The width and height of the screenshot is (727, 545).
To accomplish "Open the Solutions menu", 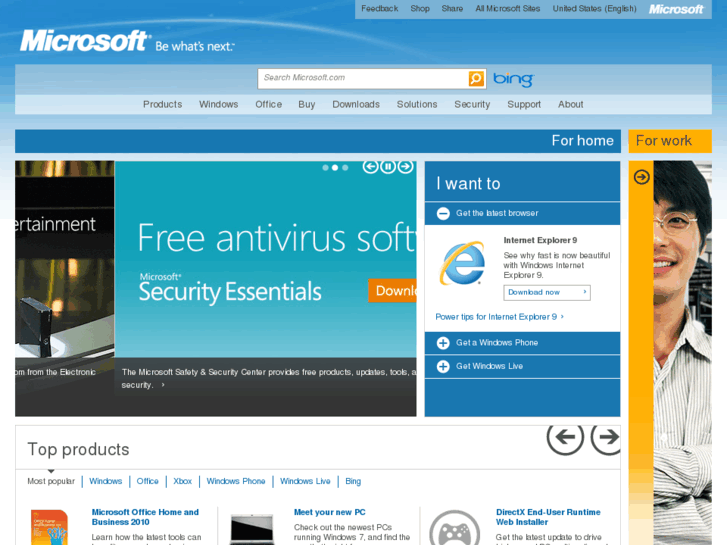I will click(417, 104).
